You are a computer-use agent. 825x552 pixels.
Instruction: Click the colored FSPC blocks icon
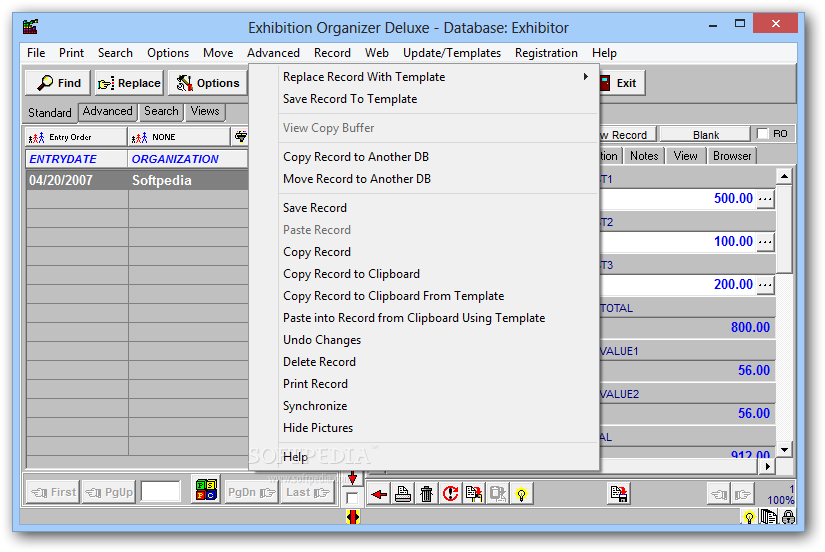[x=206, y=489]
